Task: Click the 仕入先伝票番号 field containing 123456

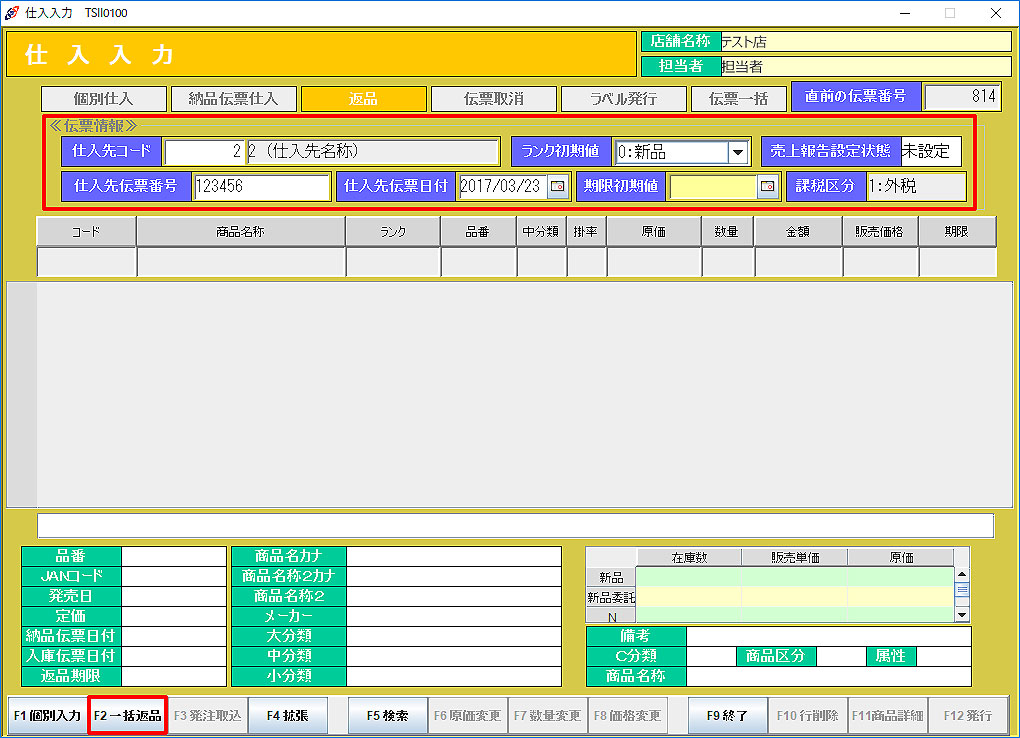Action: point(261,187)
